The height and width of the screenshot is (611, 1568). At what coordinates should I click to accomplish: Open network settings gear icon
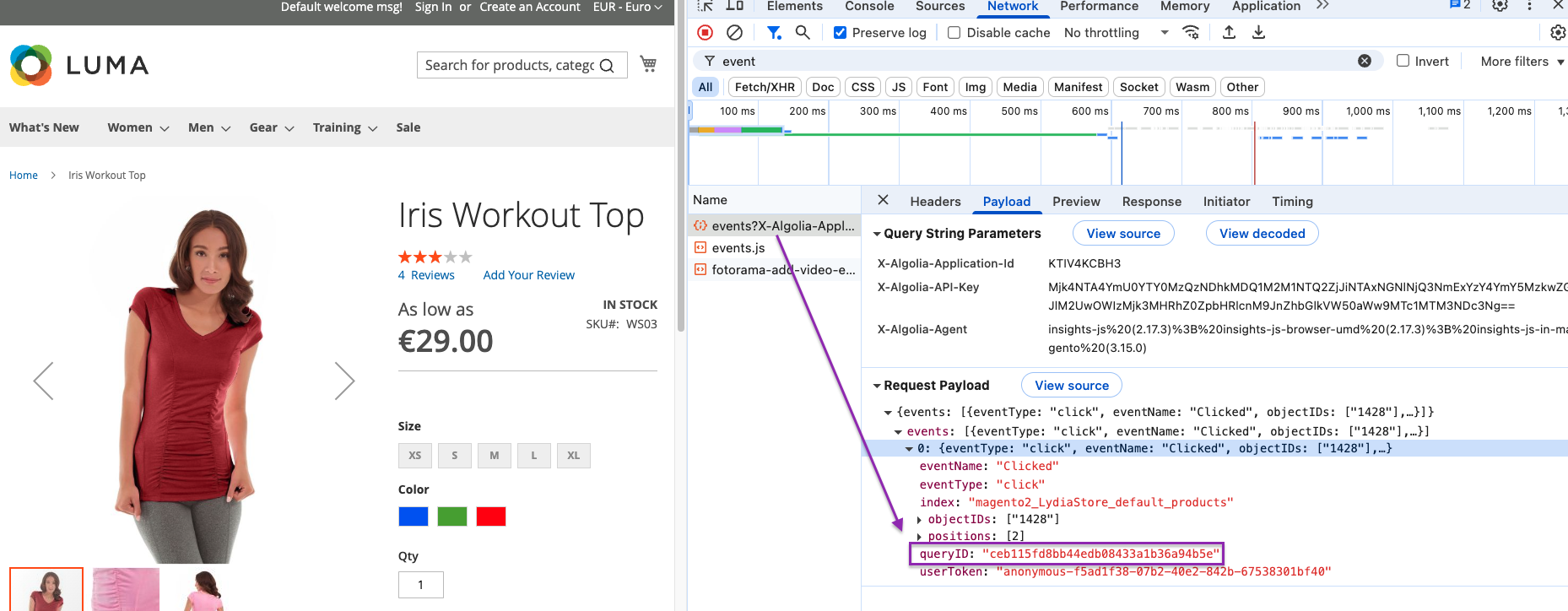(1558, 33)
